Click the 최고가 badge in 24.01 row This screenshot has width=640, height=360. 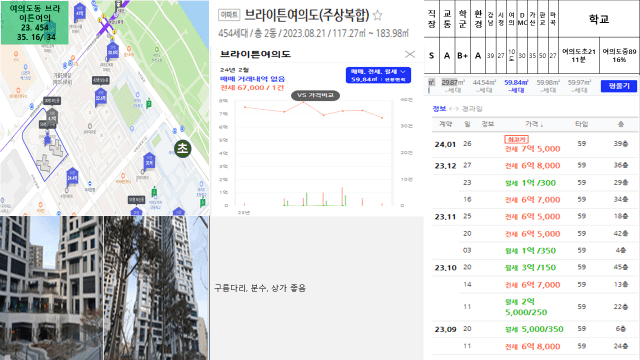coord(516,139)
